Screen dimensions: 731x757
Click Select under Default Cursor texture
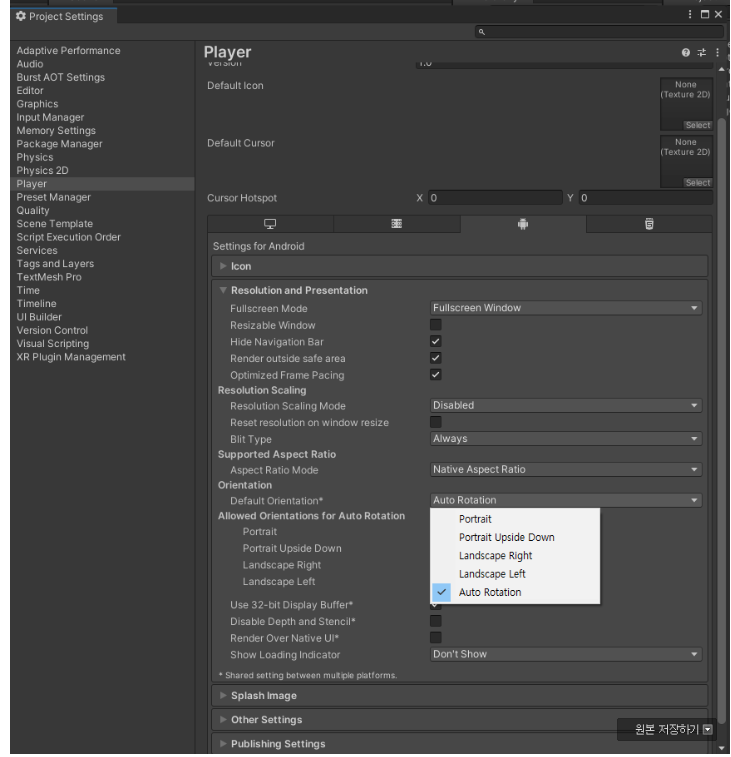click(x=698, y=183)
